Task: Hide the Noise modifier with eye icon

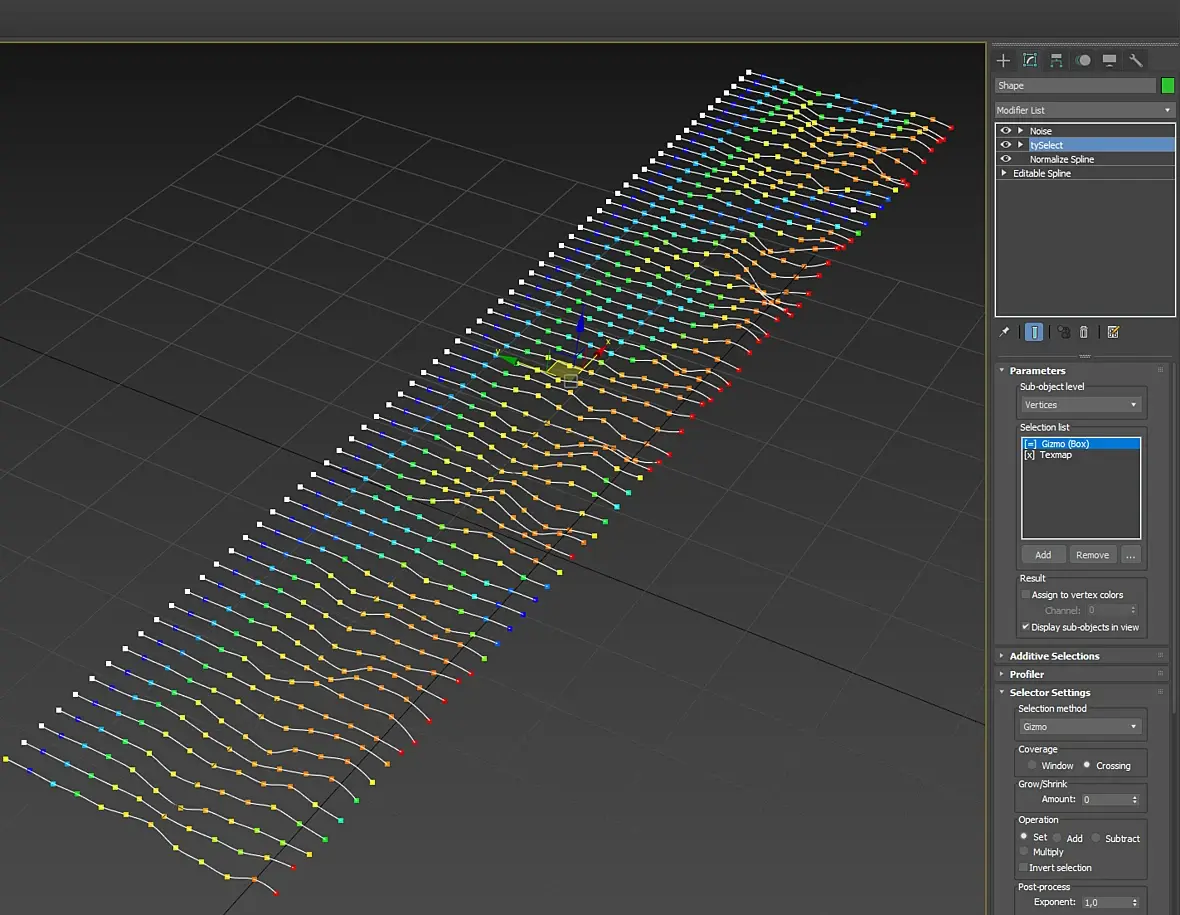Action: tap(1005, 131)
